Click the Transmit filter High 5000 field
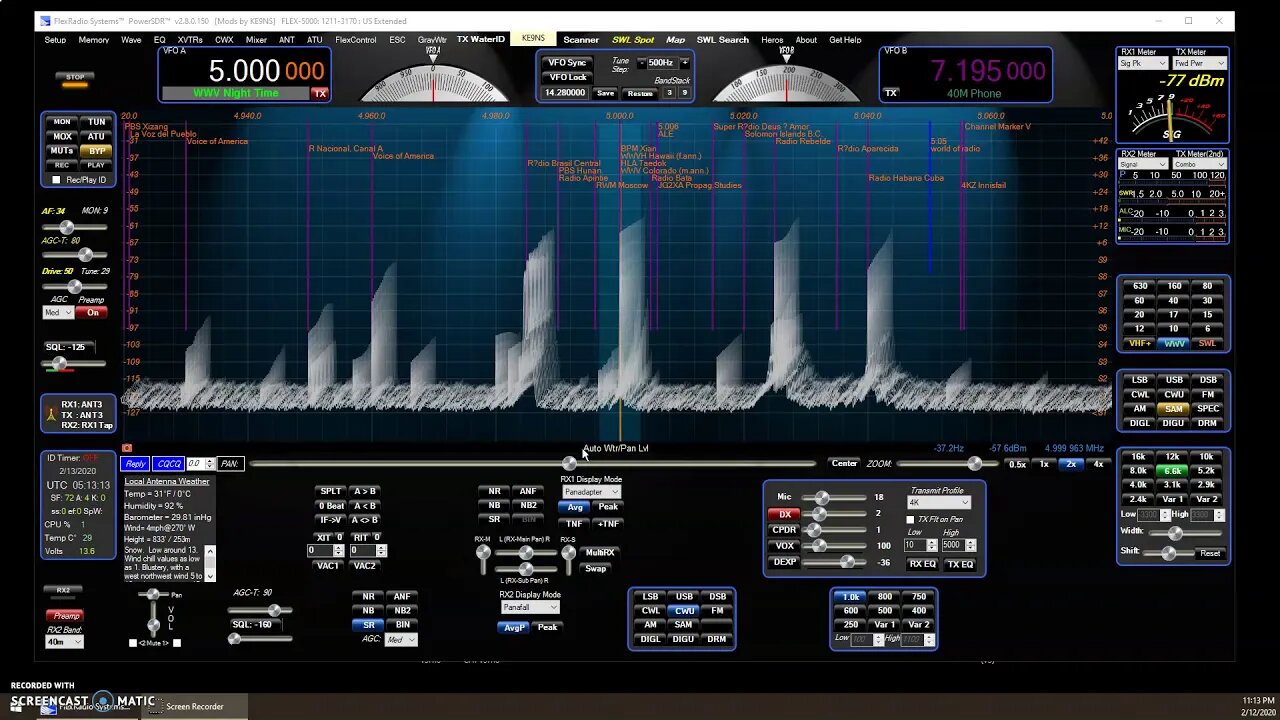Viewport: 1280px width, 720px height. point(954,546)
